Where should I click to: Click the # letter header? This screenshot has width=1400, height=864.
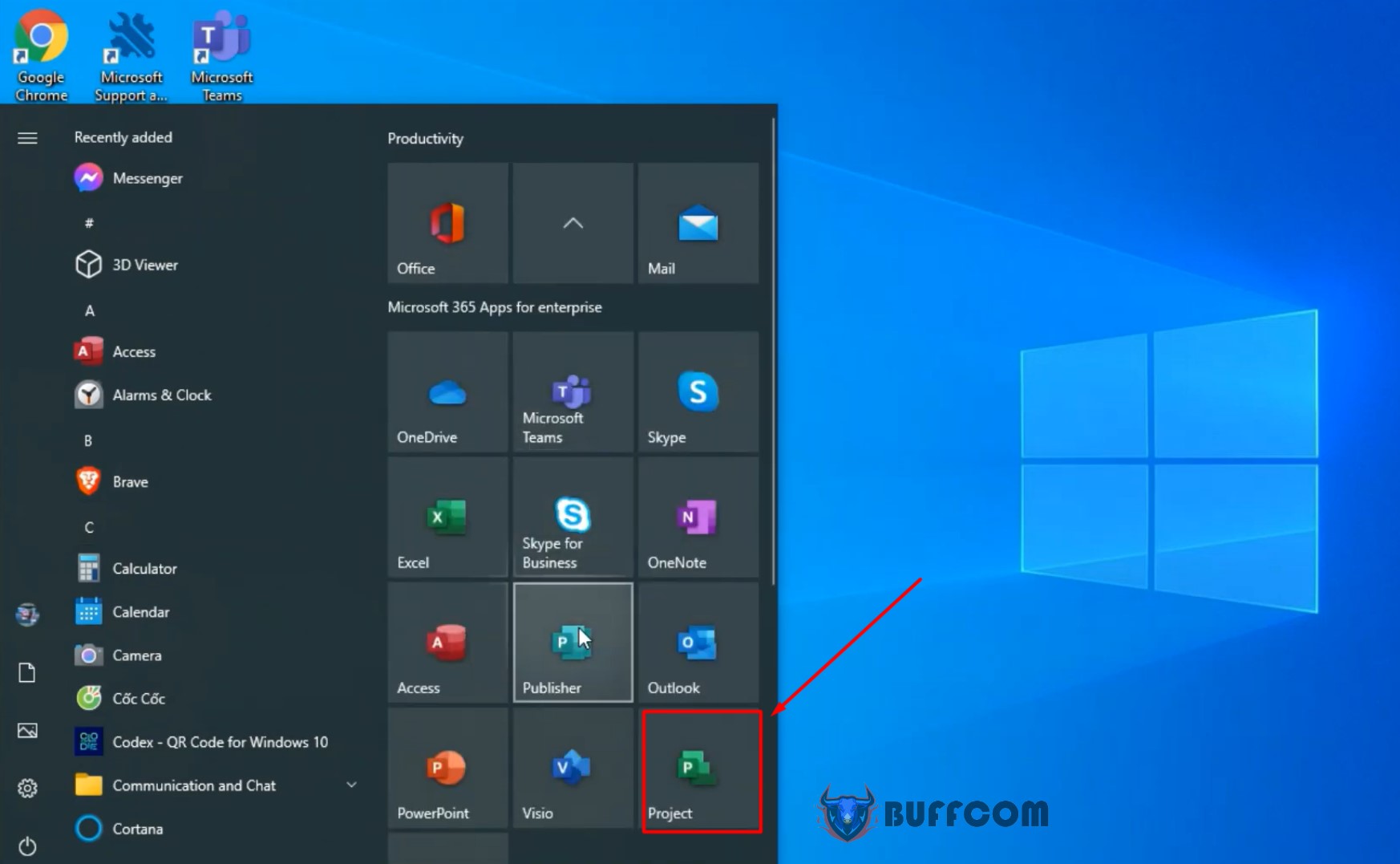tap(89, 222)
